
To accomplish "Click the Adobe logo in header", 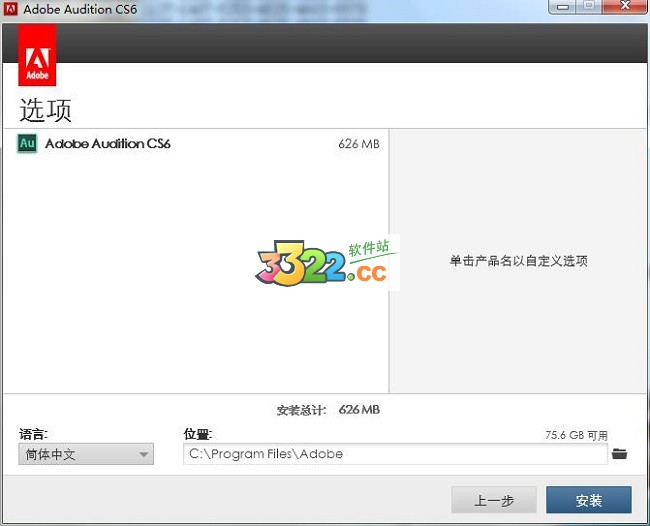I will [37, 55].
